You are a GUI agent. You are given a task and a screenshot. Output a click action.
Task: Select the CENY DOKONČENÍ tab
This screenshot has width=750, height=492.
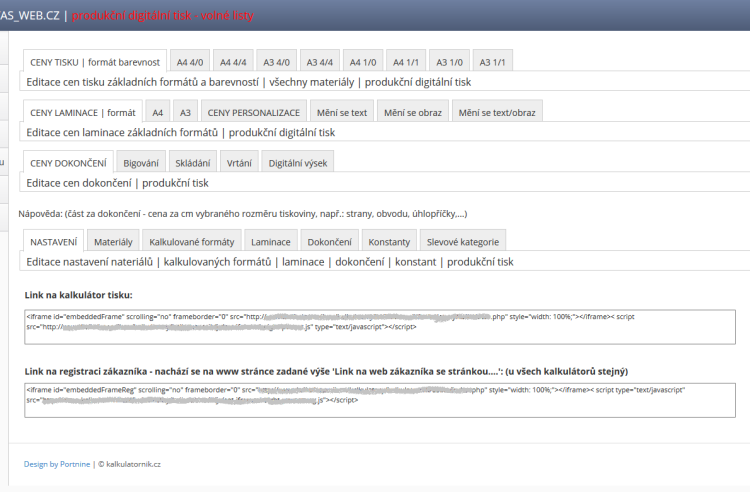click(68, 163)
